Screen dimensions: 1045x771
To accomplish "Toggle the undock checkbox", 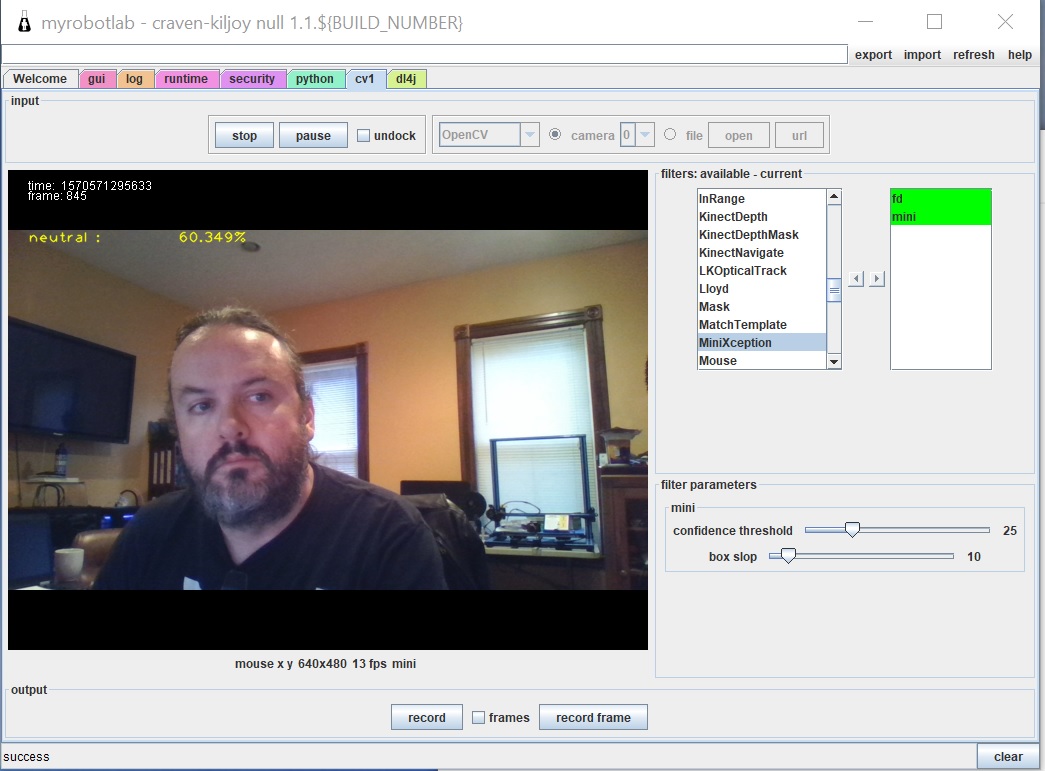I will click(363, 135).
